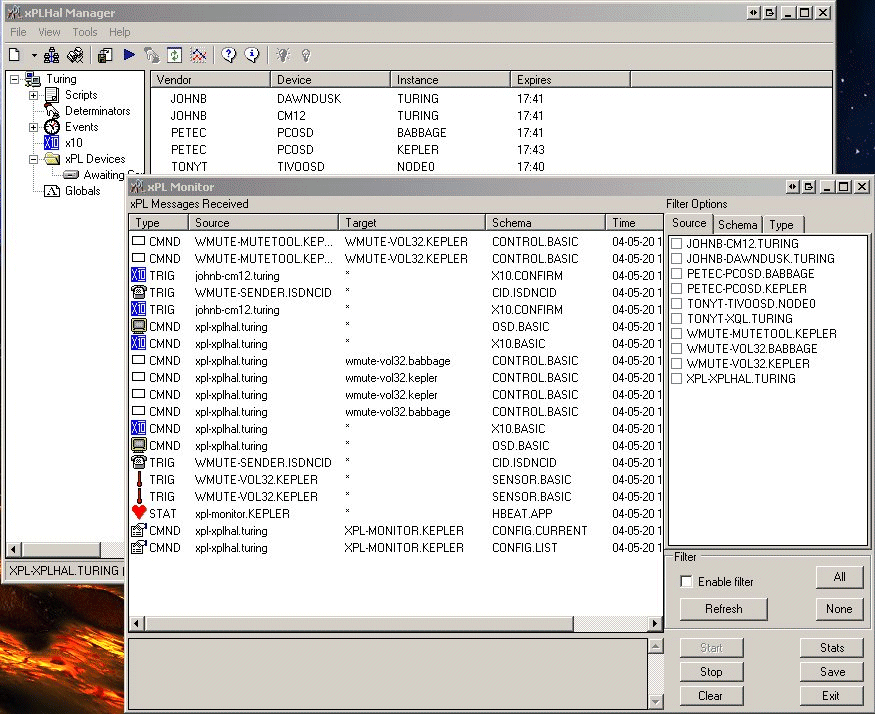875x714 pixels.
Task: Click the Refresh button in Filter
Action: pyautogui.click(x=723, y=609)
